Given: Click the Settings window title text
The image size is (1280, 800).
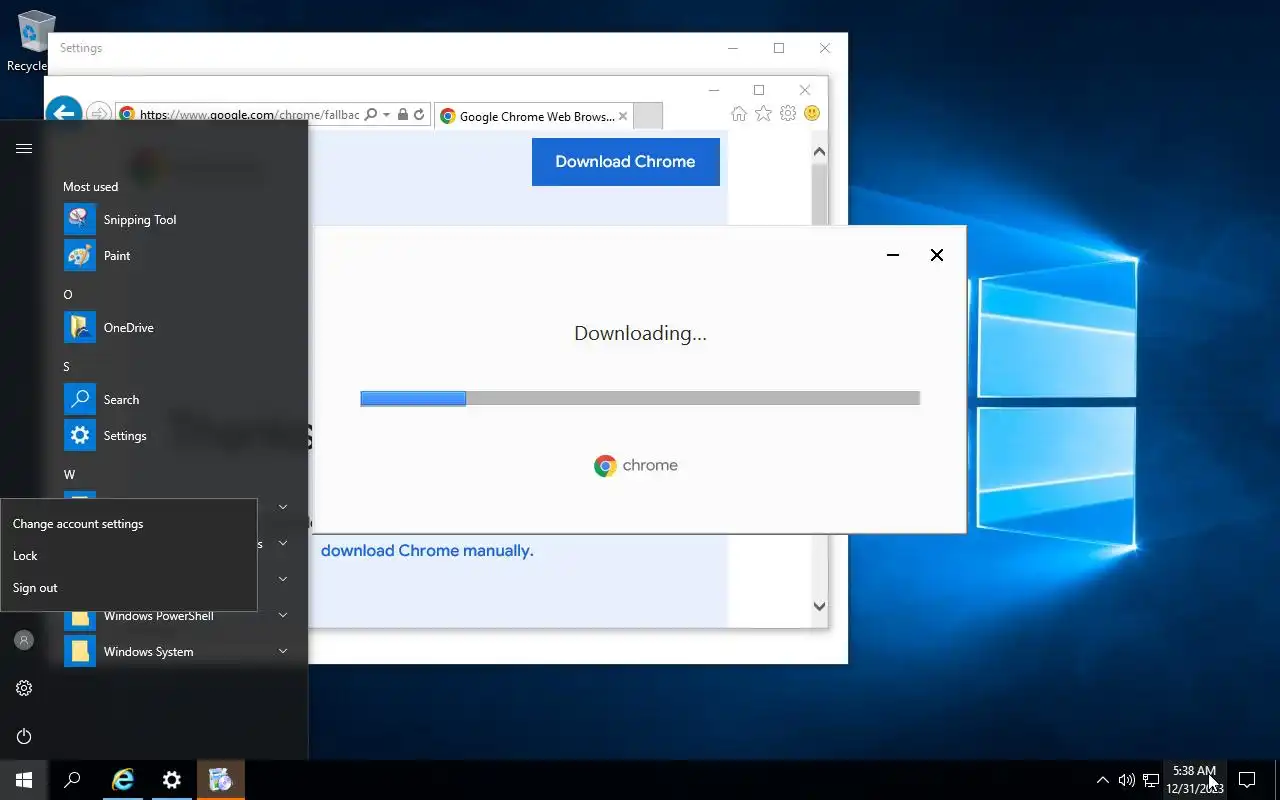Looking at the screenshot, I should tap(81, 48).
